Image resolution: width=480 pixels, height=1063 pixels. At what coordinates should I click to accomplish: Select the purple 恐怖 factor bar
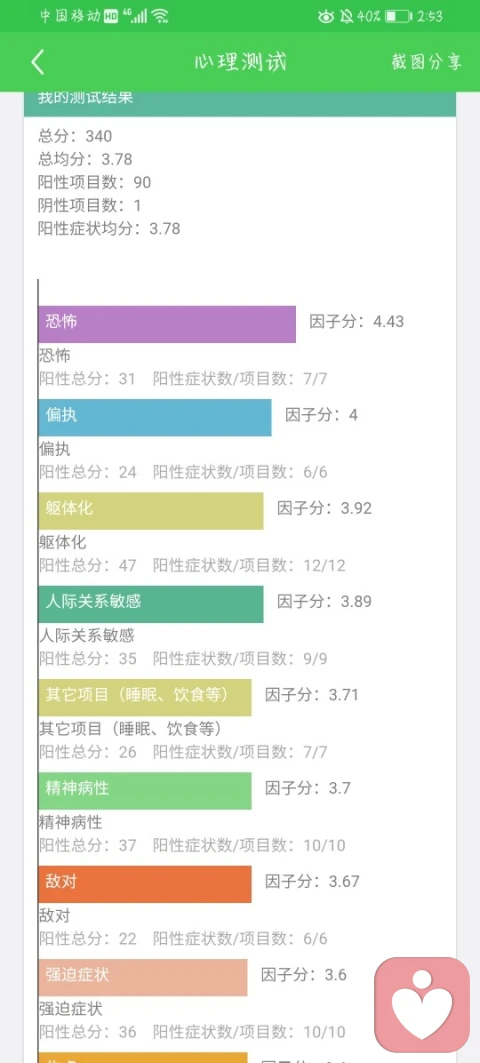(167, 323)
